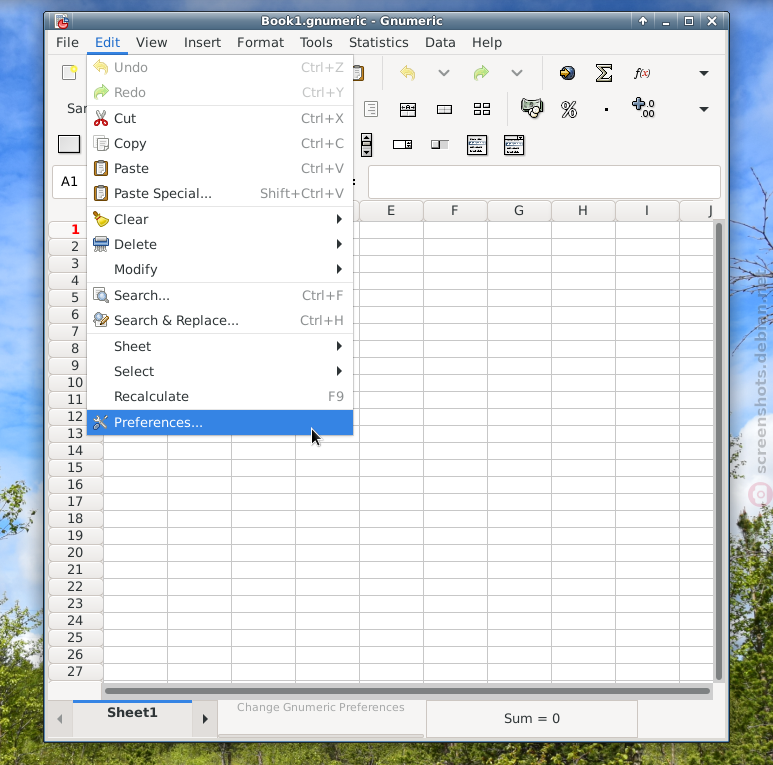This screenshot has width=773, height=765.
Task: Apply percent format with the % icon
Action: point(568,109)
